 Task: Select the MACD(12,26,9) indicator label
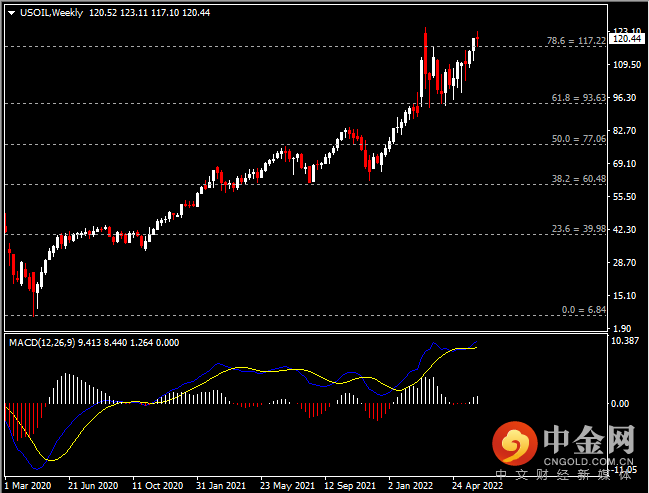pos(42,343)
